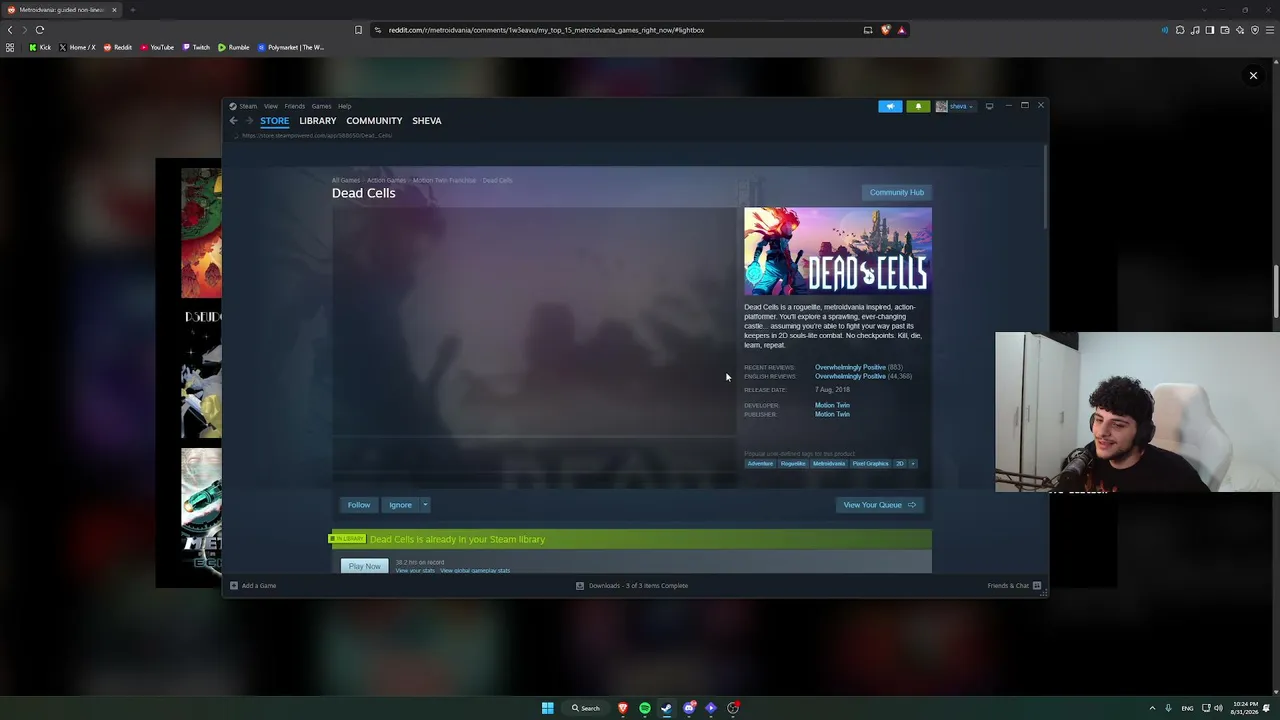The width and height of the screenshot is (1280, 720).
Task: Open the taskbar Search box
Action: coord(586,708)
